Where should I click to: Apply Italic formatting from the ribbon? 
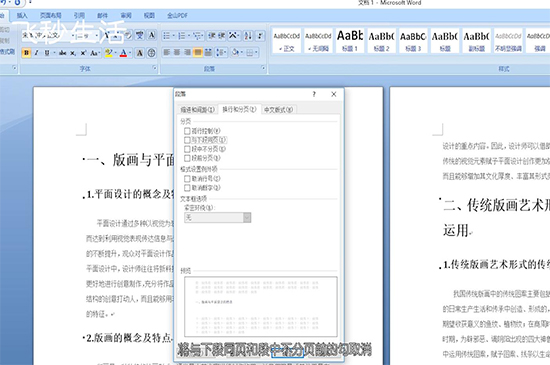click(x=36, y=53)
